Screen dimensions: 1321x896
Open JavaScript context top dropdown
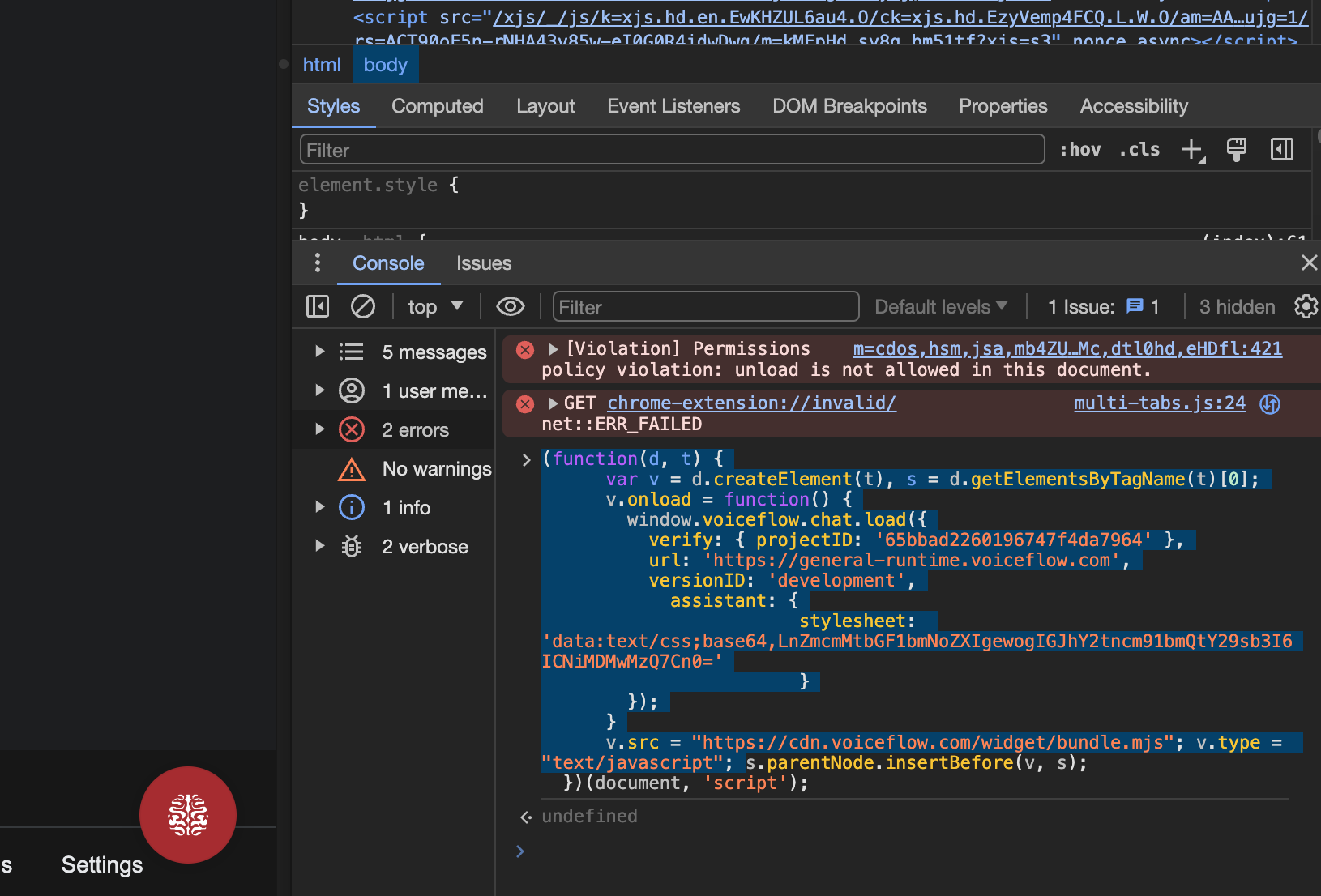pos(435,306)
